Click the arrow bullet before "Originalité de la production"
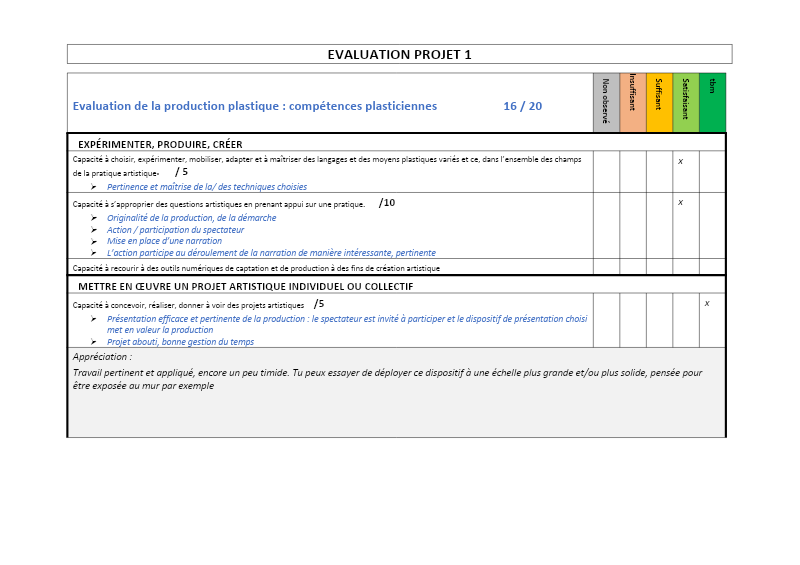The width and height of the screenshot is (800, 565). (x=94, y=218)
